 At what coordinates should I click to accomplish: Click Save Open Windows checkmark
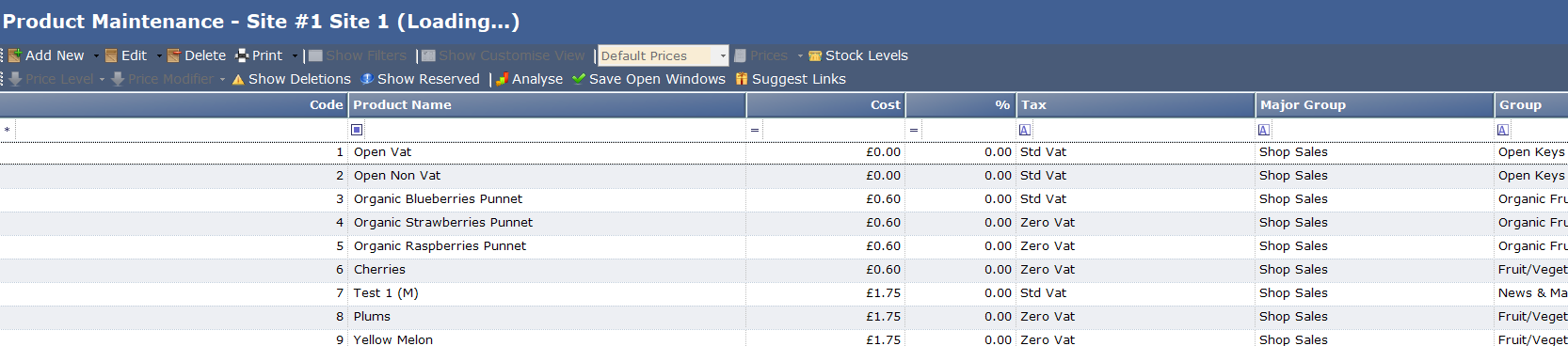click(x=579, y=79)
